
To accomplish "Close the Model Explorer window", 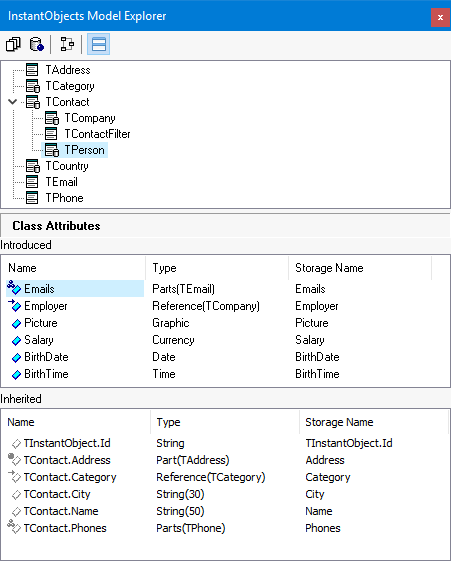I will (x=440, y=17).
